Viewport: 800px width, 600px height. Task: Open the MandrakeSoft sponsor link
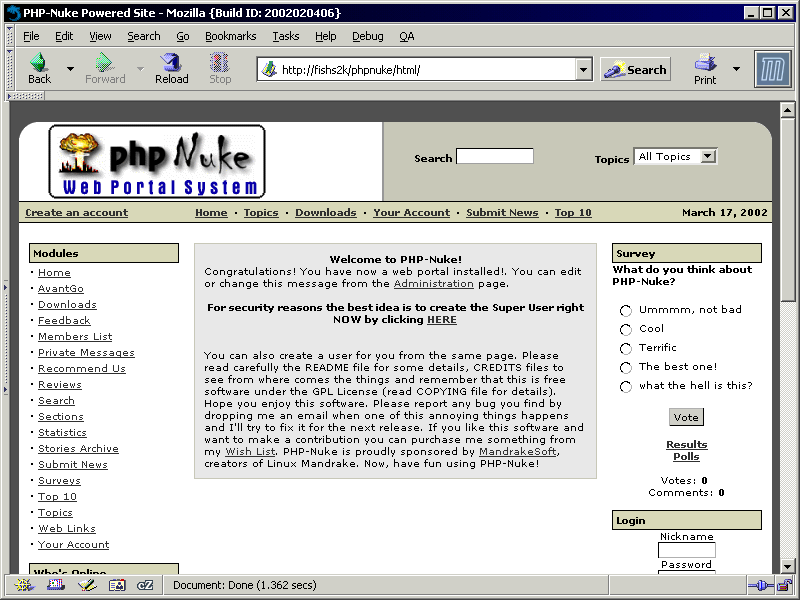click(x=518, y=452)
